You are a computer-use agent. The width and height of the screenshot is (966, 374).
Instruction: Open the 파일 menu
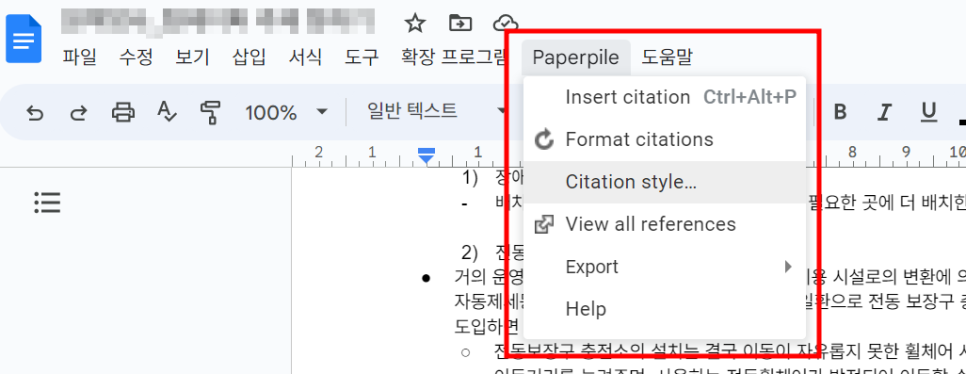pos(79,57)
